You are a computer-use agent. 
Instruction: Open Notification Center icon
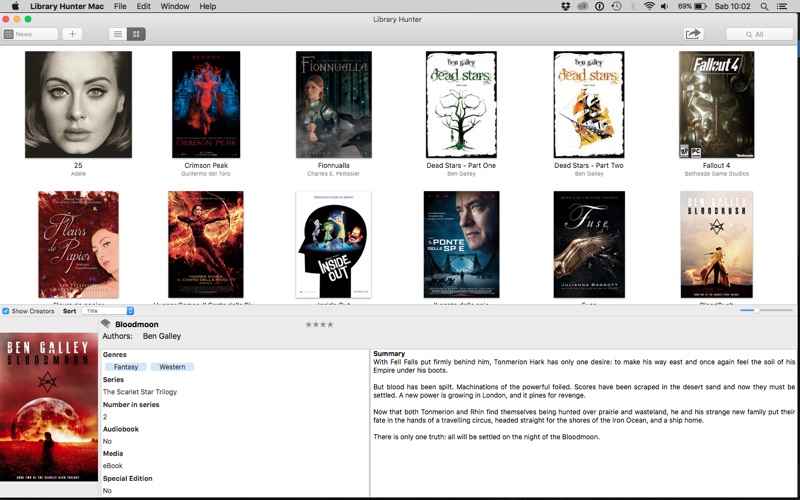pyautogui.click(x=782, y=6)
